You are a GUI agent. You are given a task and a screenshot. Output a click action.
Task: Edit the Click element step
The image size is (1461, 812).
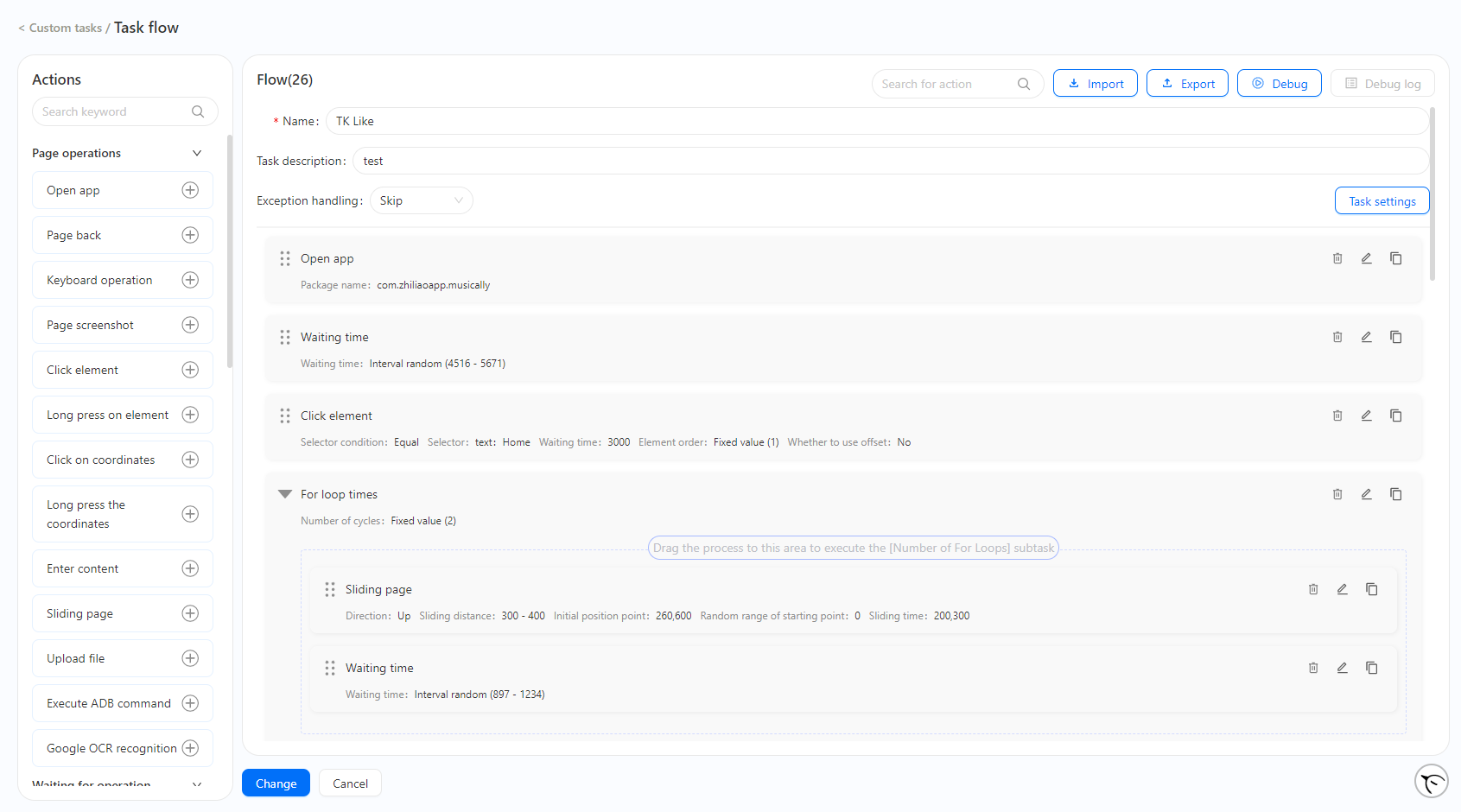click(1367, 416)
